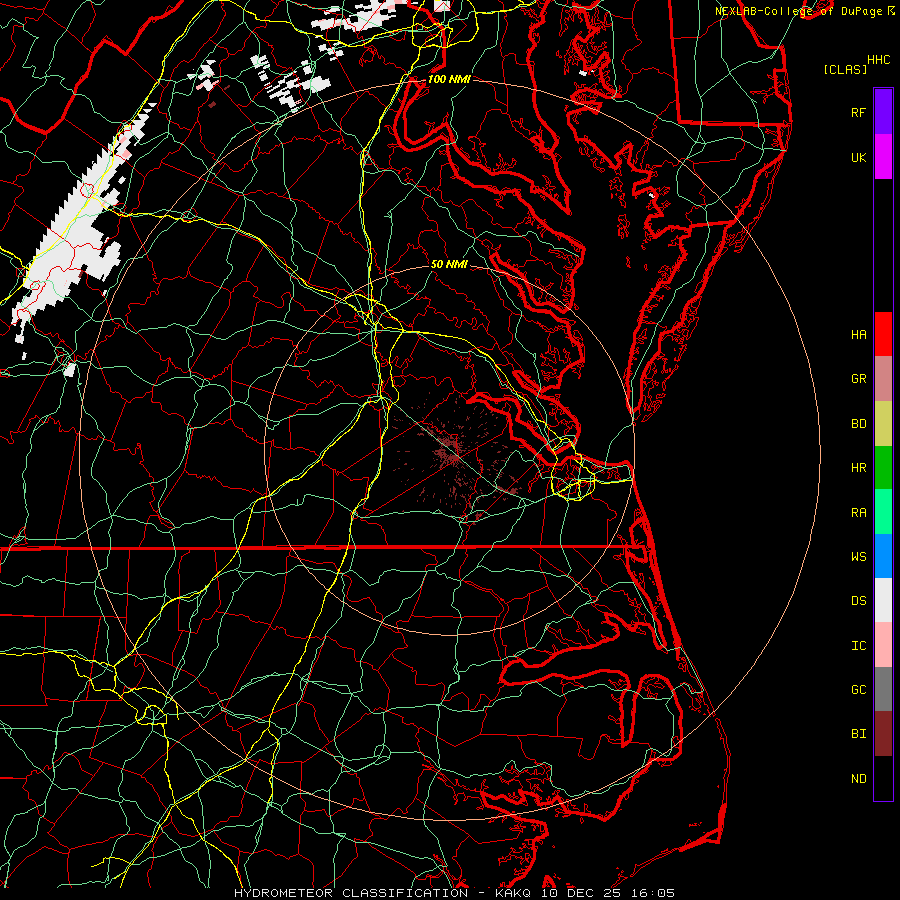
Task: Click the BD legend label
Action: coord(859,424)
